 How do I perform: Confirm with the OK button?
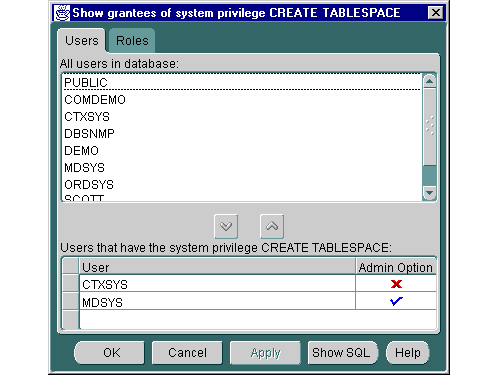point(111,353)
